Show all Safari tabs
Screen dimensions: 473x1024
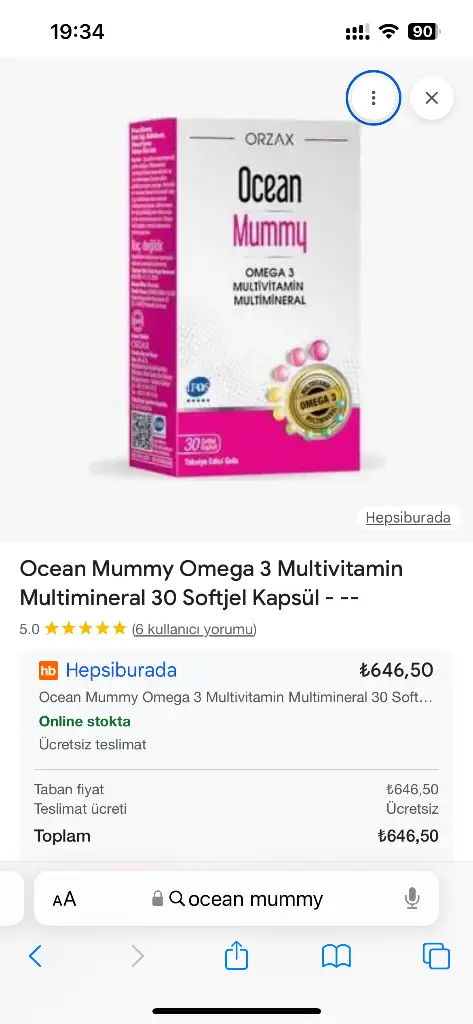[436, 957]
